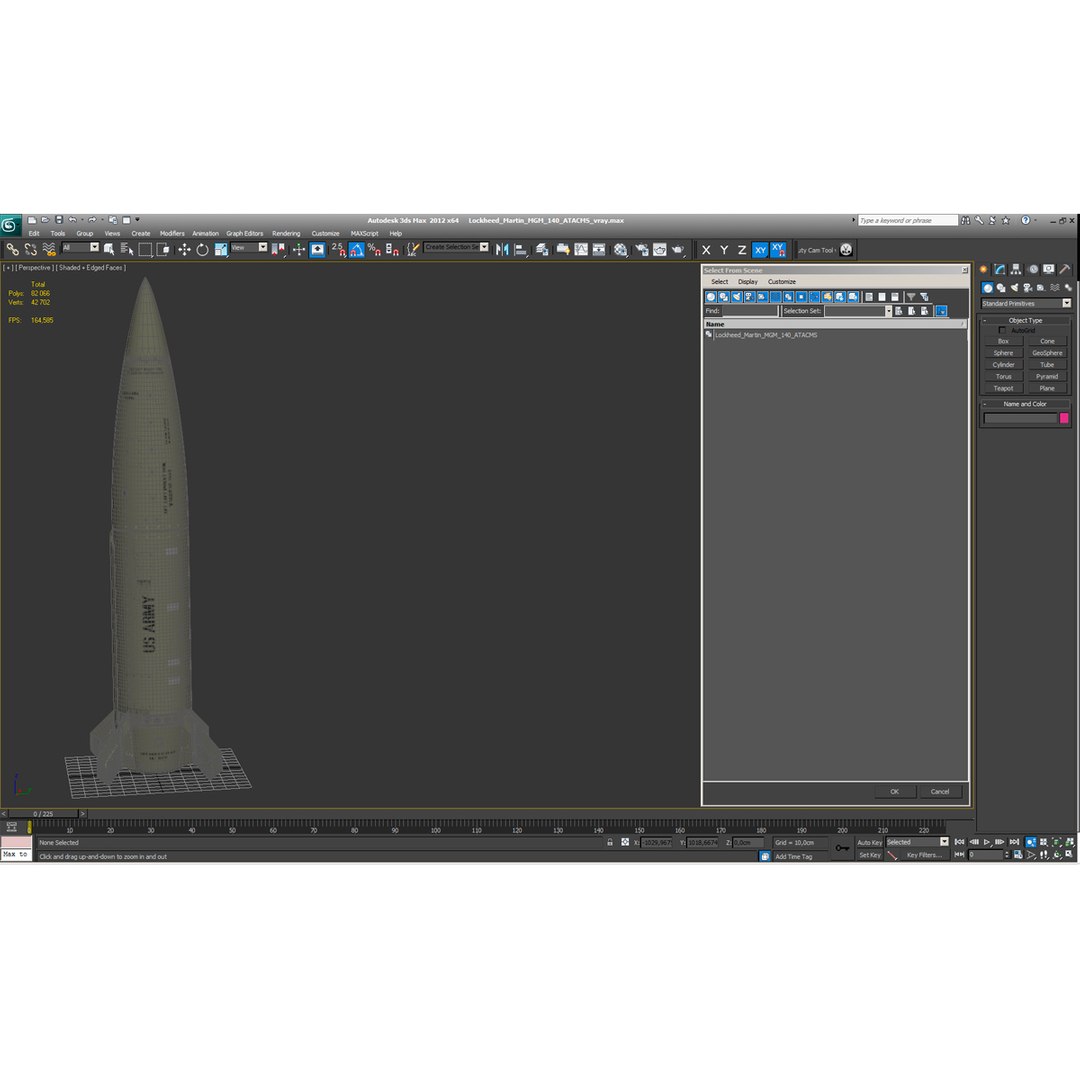Toggle the Spinner Snap button

(x=392, y=249)
